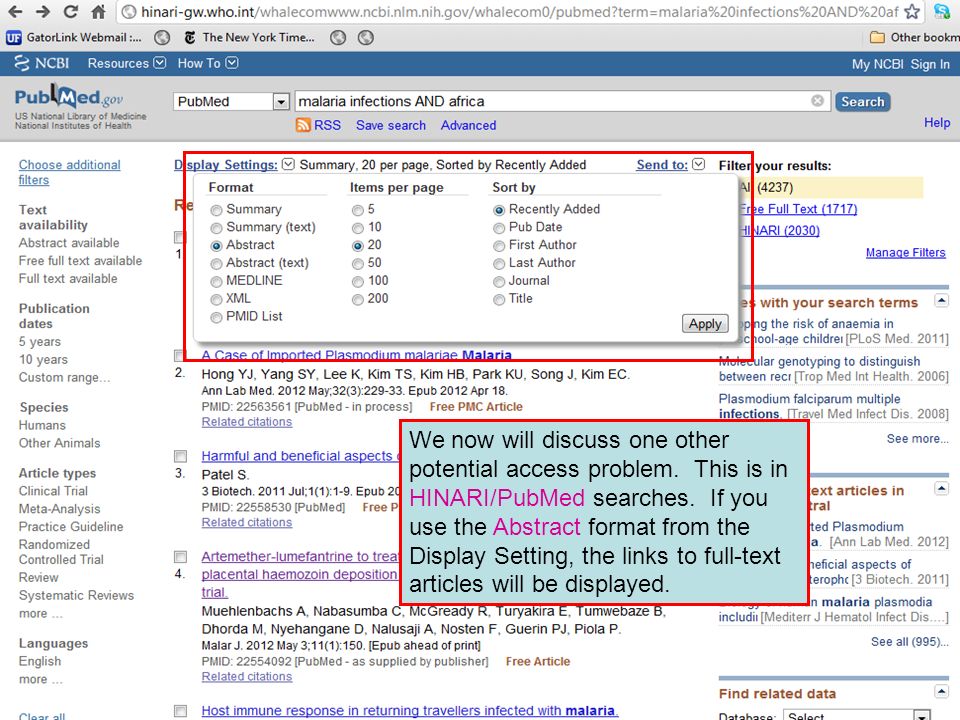Filter by Free full text available
Image resolution: width=960 pixels, height=720 pixels.
80,261
